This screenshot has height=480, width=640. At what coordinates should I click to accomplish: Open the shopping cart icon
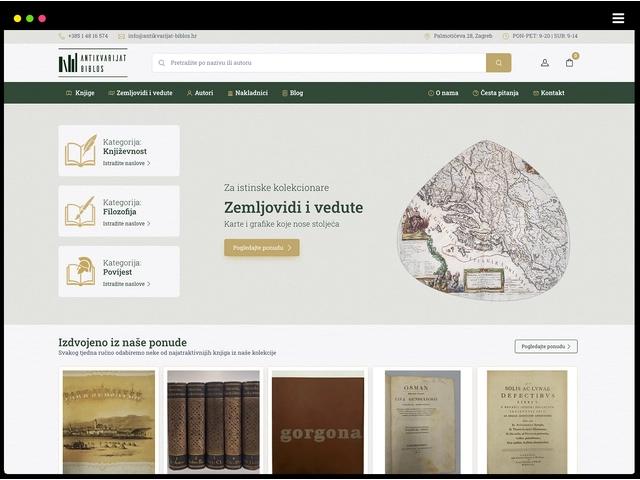pyautogui.click(x=570, y=63)
